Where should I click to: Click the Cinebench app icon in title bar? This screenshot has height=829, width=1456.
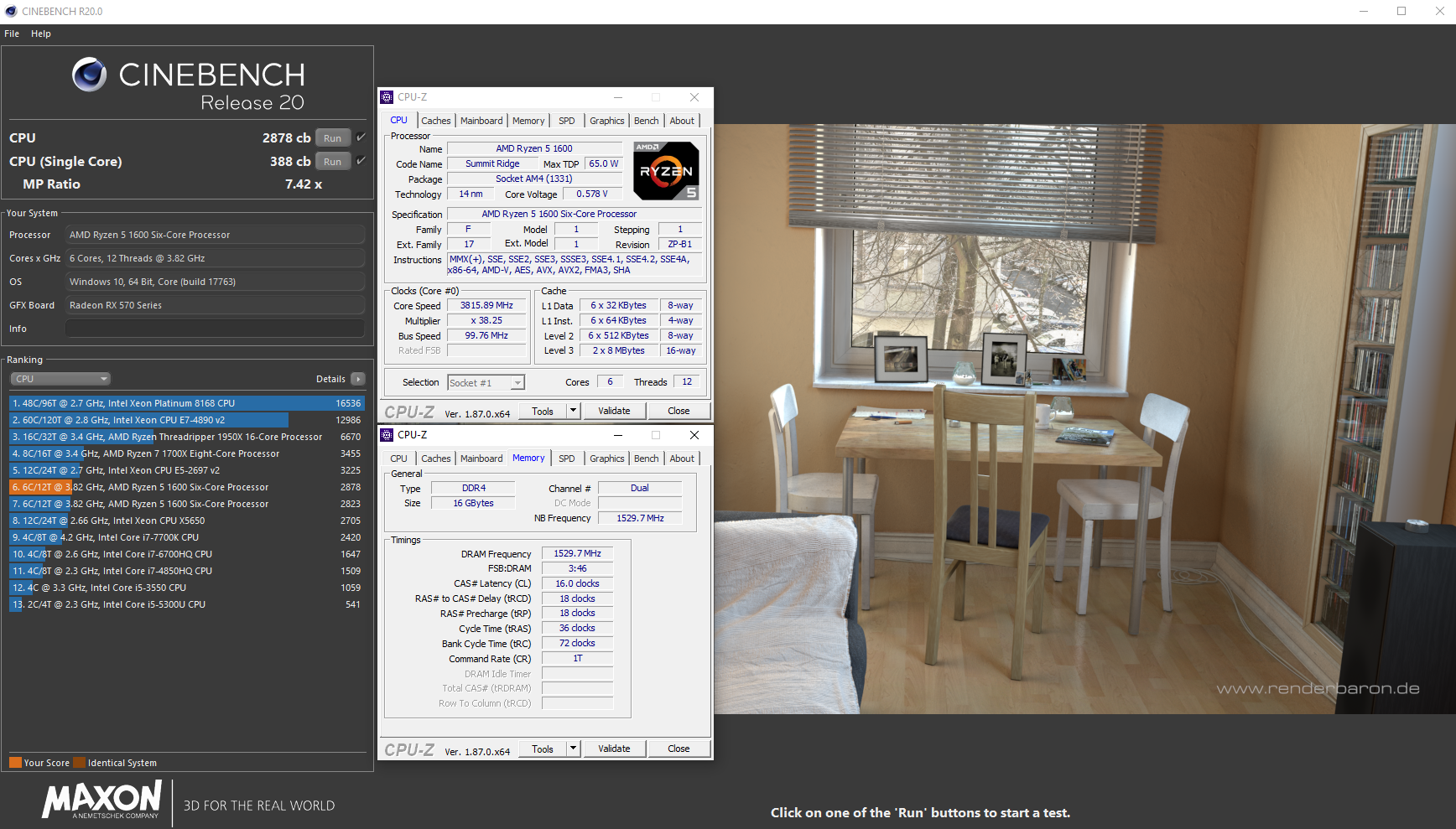(x=11, y=11)
